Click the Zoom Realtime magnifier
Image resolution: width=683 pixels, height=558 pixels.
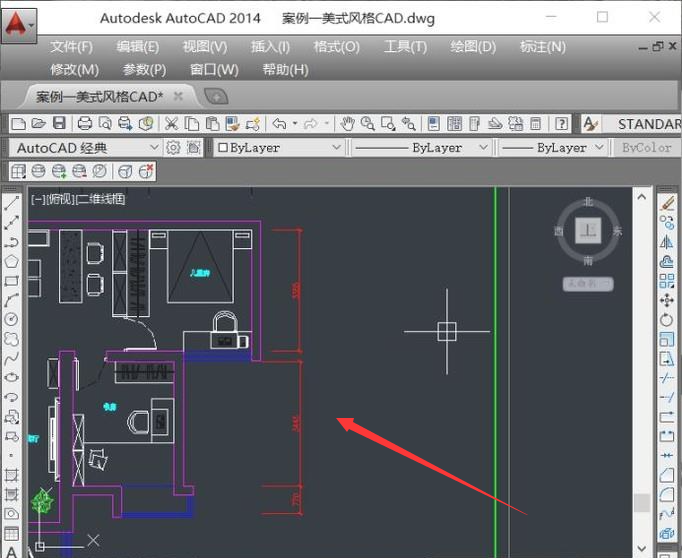tap(367, 124)
